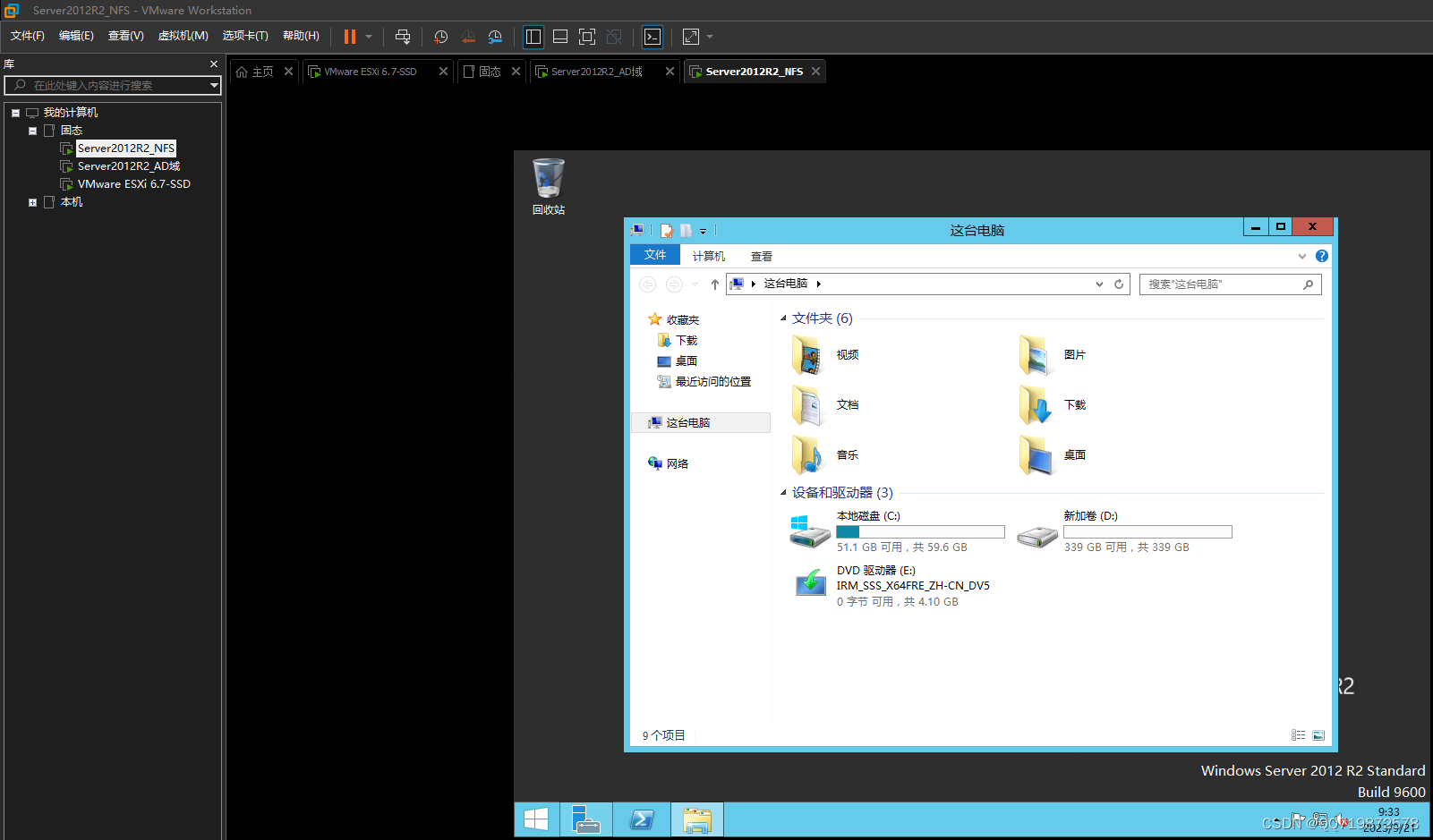Image resolution: width=1433 pixels, height=840 pixels.
Task: Click the stretch guest display icon
Action: click(x=691, y=37)
